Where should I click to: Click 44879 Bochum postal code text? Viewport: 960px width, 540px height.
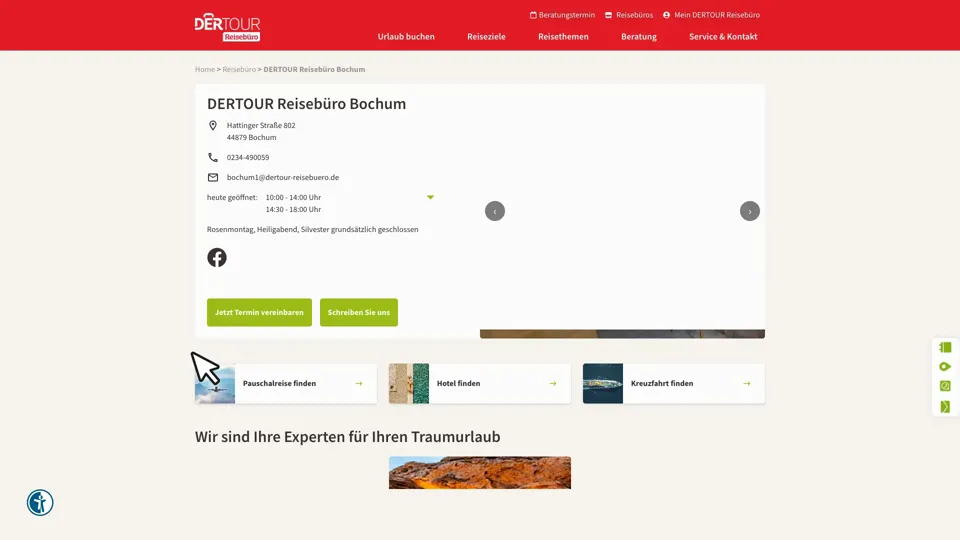251,138
